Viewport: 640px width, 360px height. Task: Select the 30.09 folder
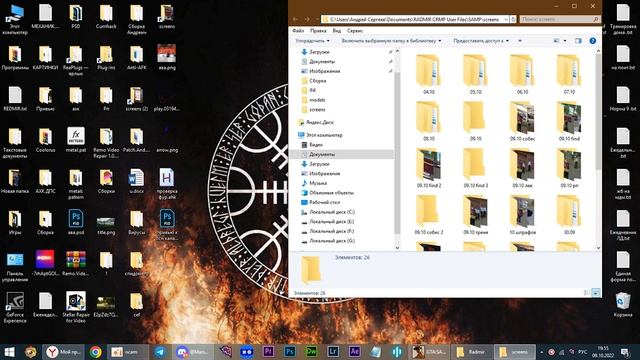tap(569, 215)
